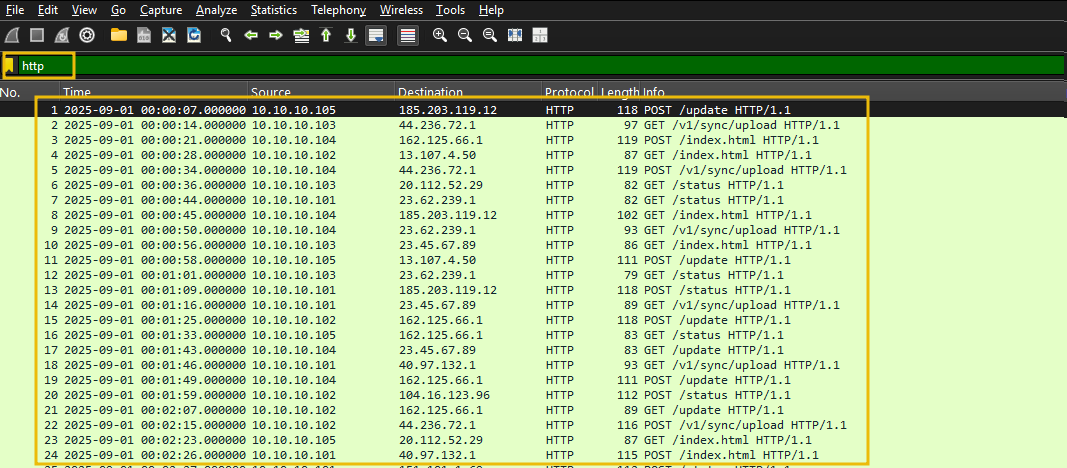Select packet 13 POST /status

534,290
